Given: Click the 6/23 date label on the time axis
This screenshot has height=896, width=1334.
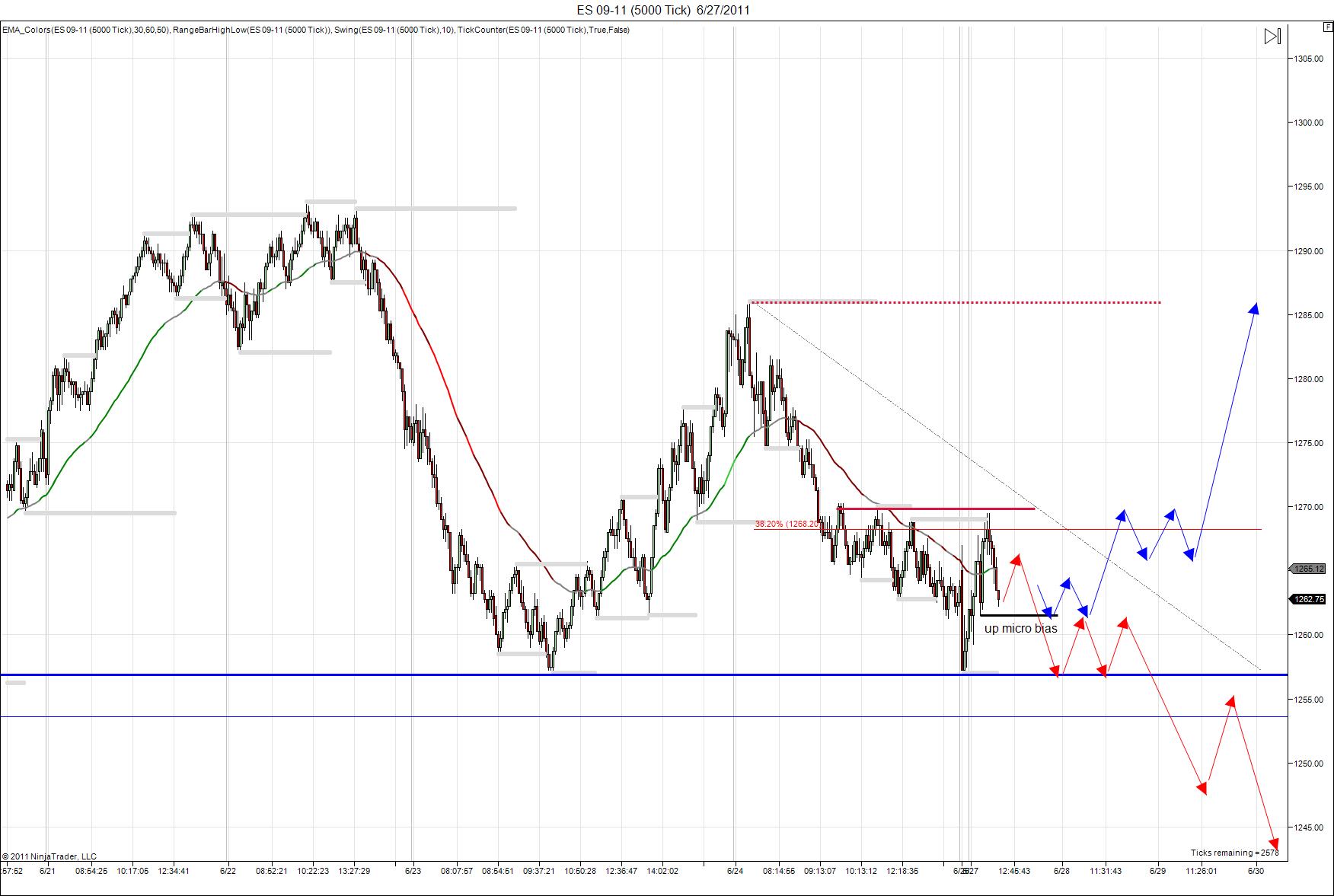Looking at the screenshot, I should tap(413, 871).
